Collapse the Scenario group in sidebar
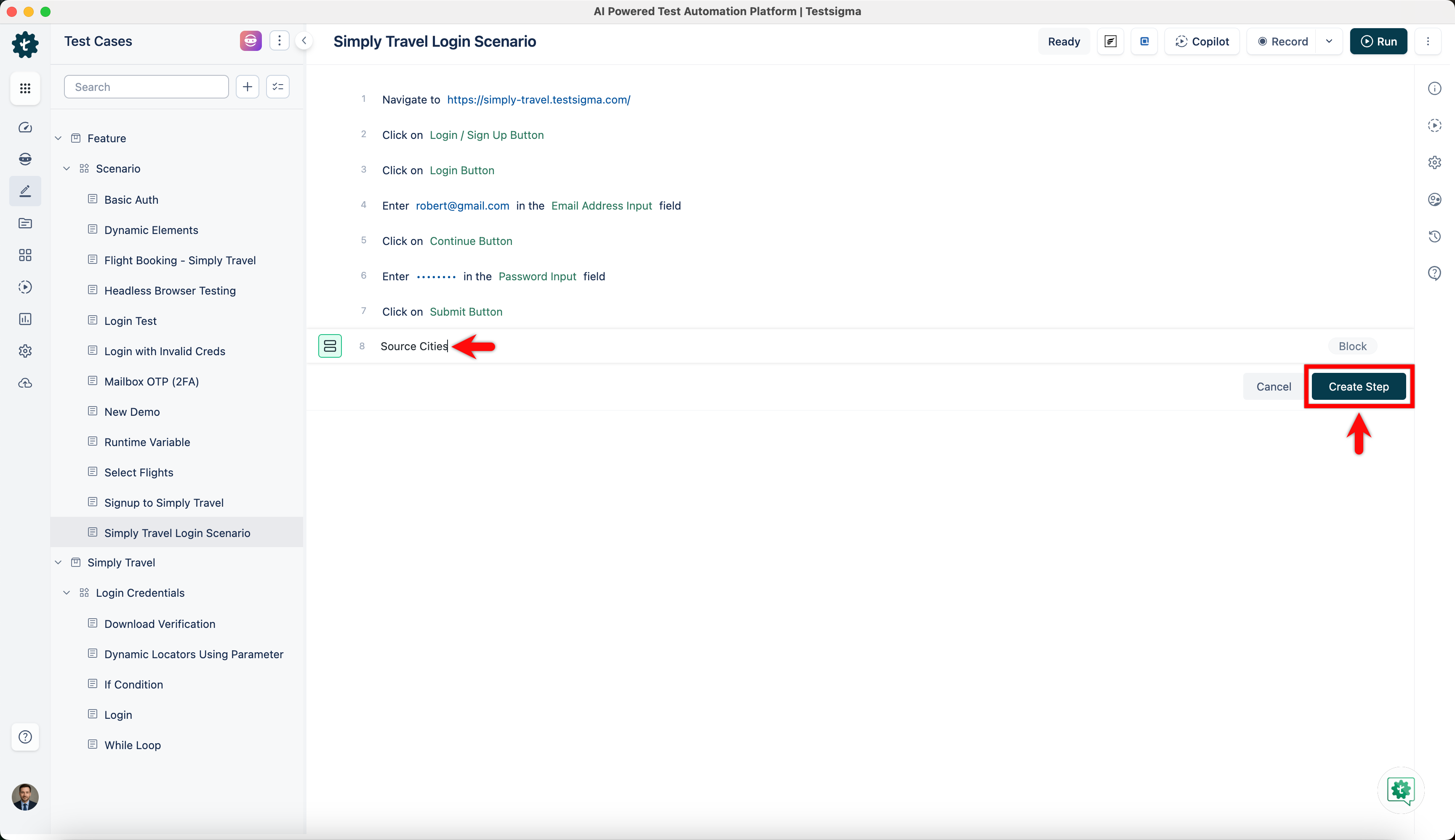Screen dimensions: 1455x840 coord(67,168)
